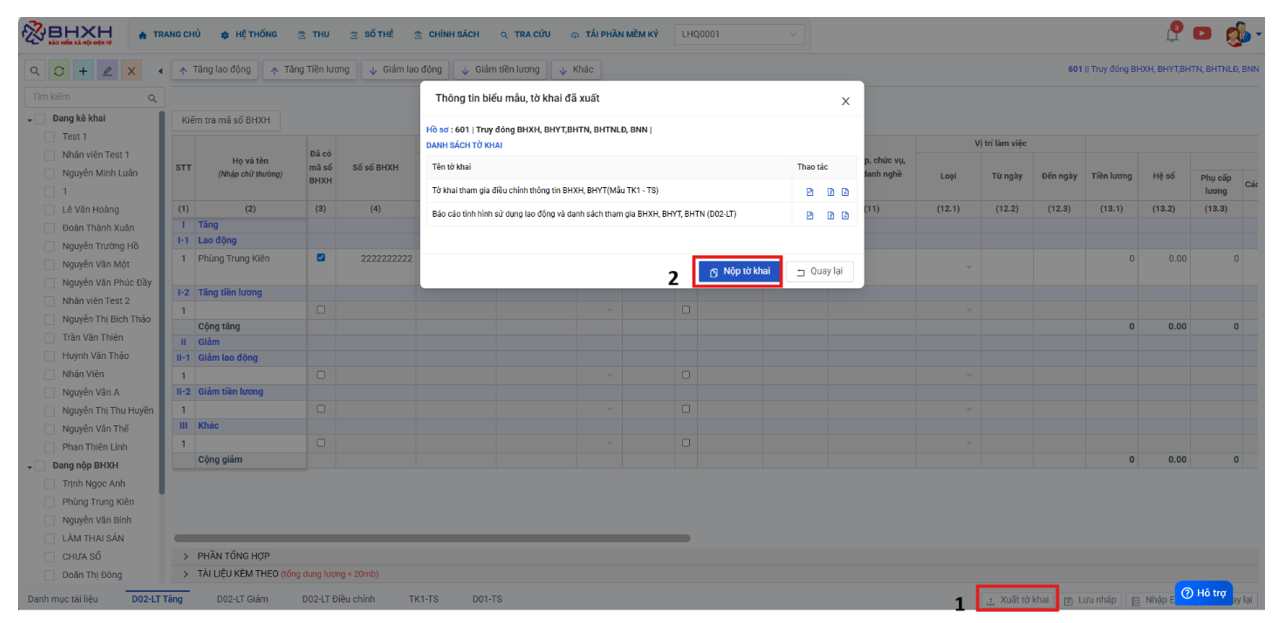Click the pencil edit icon in sidebar toolbar
The image size is (1288, 623).
(x=108, y=71)
